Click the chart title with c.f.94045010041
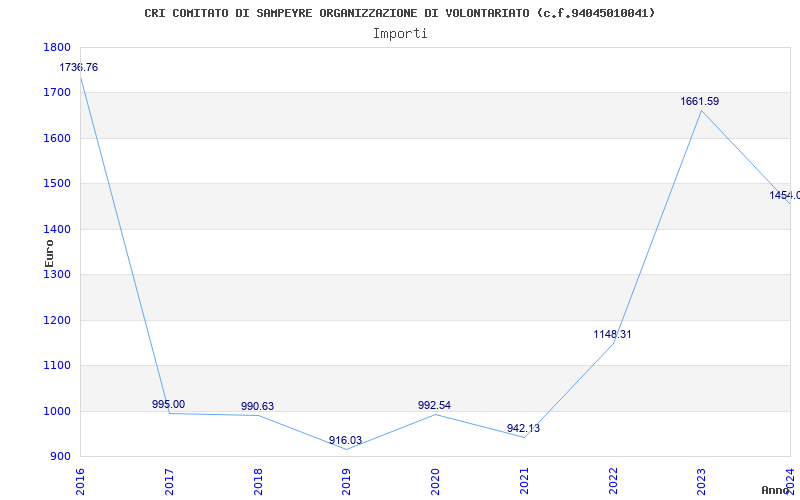The width and height of the screenshot is (800, 500). 399,13
